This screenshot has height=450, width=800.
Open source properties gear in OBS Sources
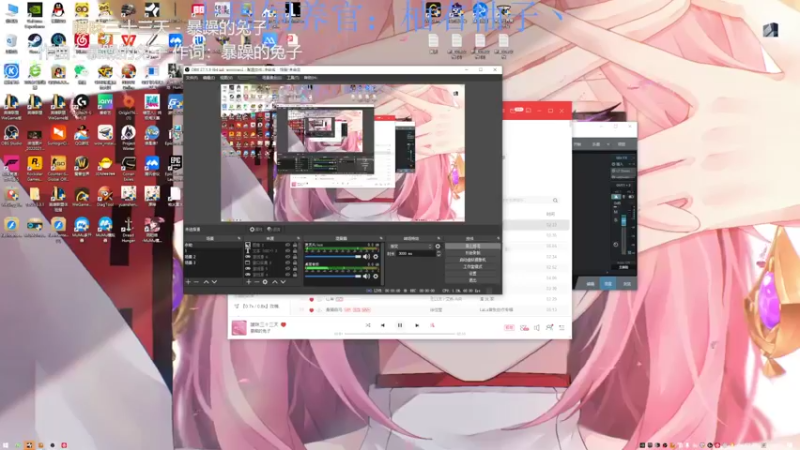pos(265,282)
